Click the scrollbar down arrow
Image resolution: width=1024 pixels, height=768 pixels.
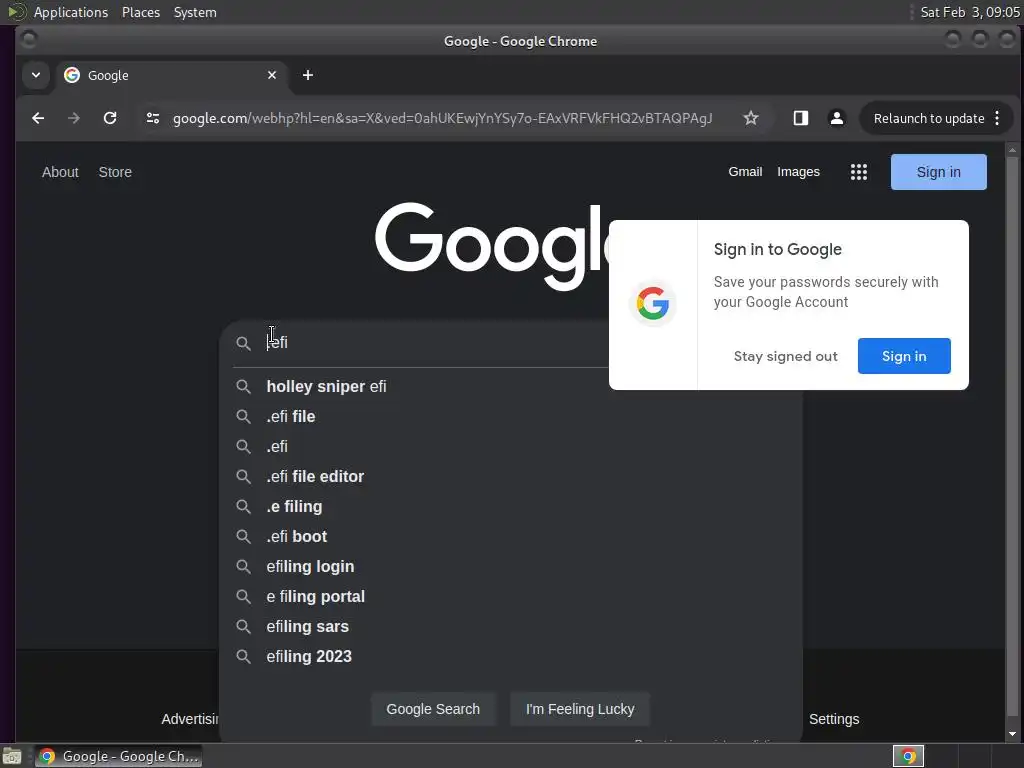(x=1012, y=734)
